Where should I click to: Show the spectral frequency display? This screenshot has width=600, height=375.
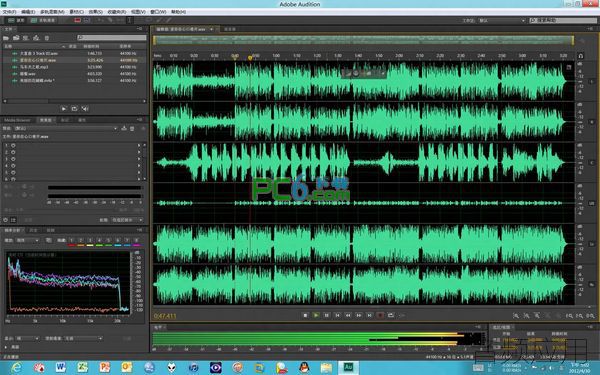(78, 20)
